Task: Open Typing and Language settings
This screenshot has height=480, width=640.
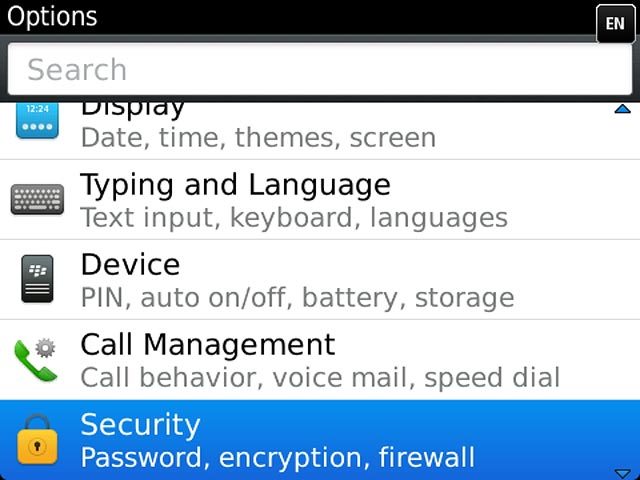Action: pyautogui.click(x=320, y=200)
